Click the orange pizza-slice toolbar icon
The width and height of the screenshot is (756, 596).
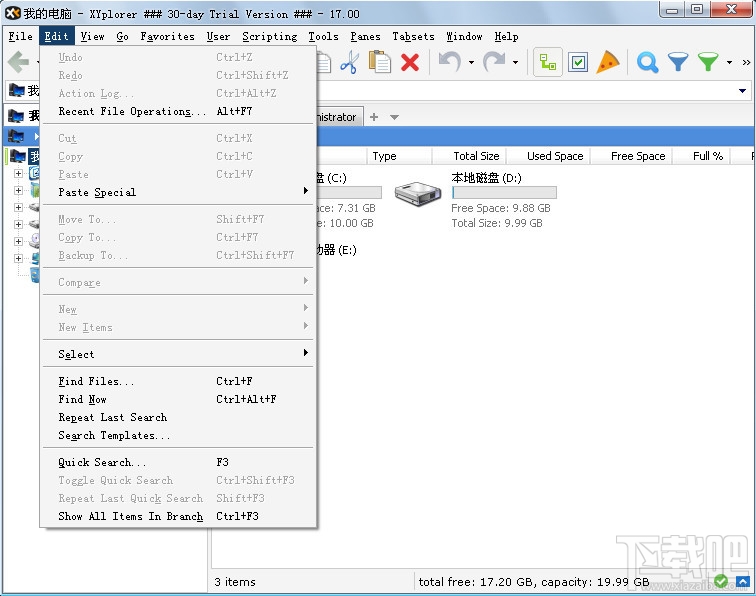point(608,62)
